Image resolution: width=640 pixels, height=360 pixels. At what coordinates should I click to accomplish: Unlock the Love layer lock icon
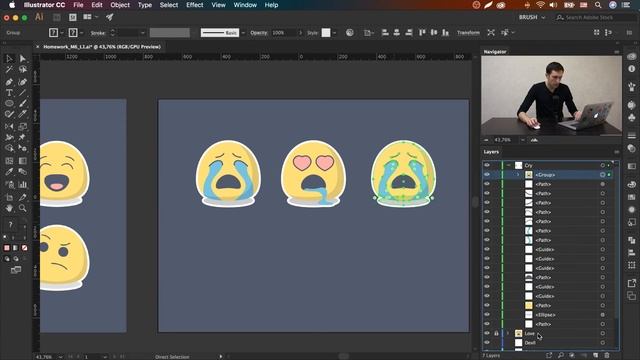tap(496, 333)
